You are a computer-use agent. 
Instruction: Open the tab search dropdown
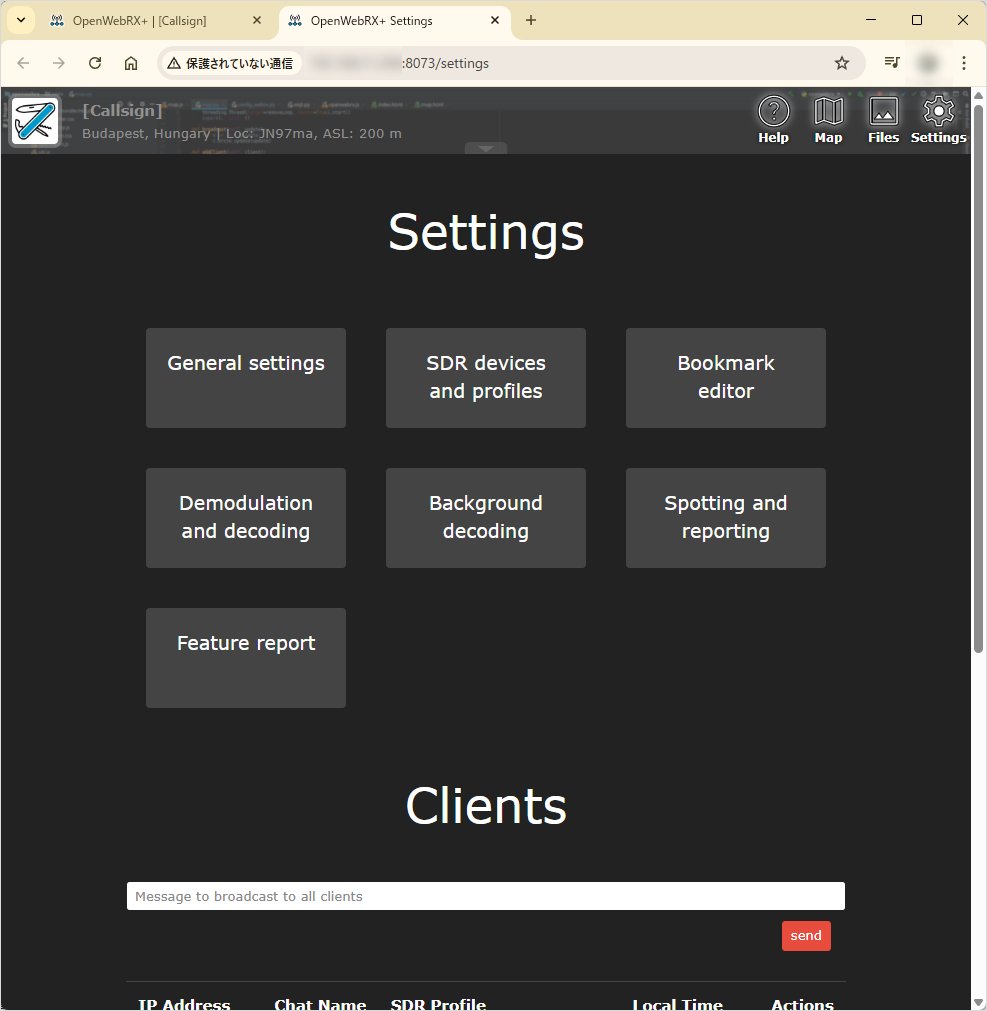click(20, 20)
